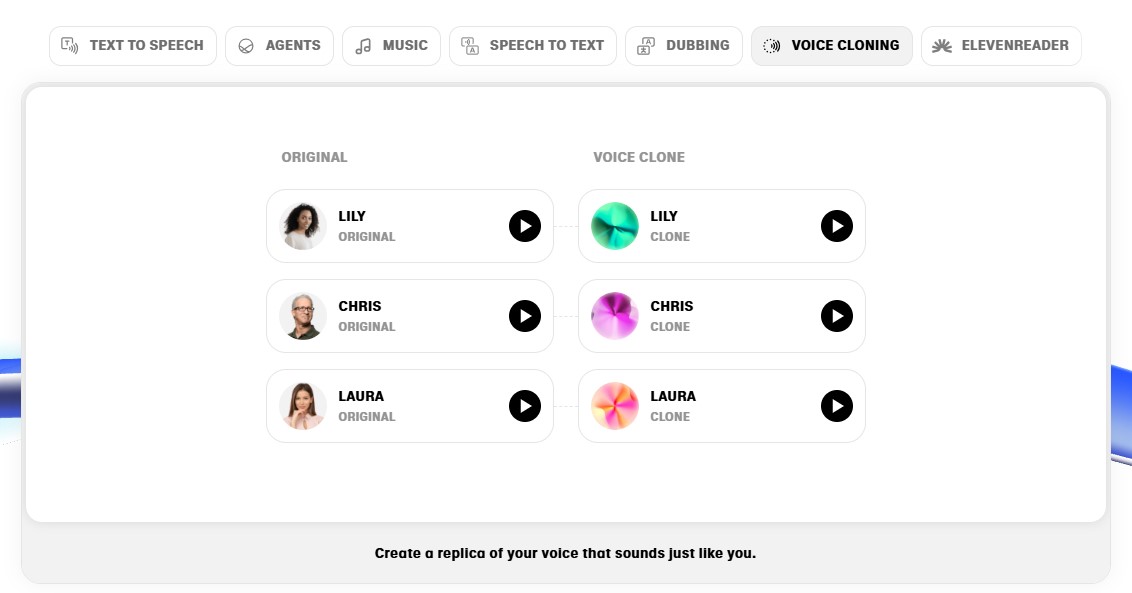Switch to the ElevenReader tab
This screenshot has width=1132, height=593.
pyautogui.click(x=1001, y=46)
